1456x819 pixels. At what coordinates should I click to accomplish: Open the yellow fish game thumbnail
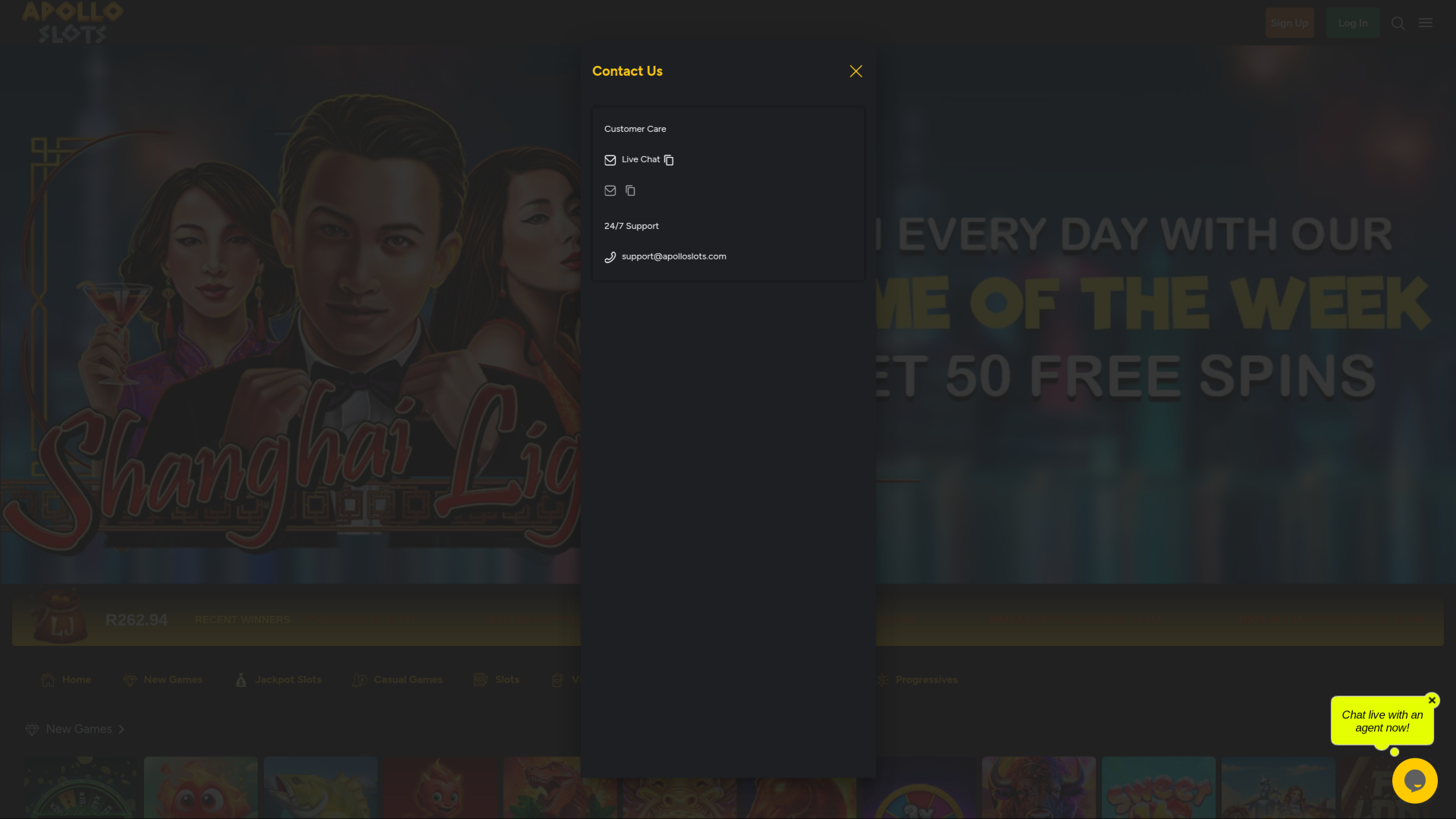320,787
